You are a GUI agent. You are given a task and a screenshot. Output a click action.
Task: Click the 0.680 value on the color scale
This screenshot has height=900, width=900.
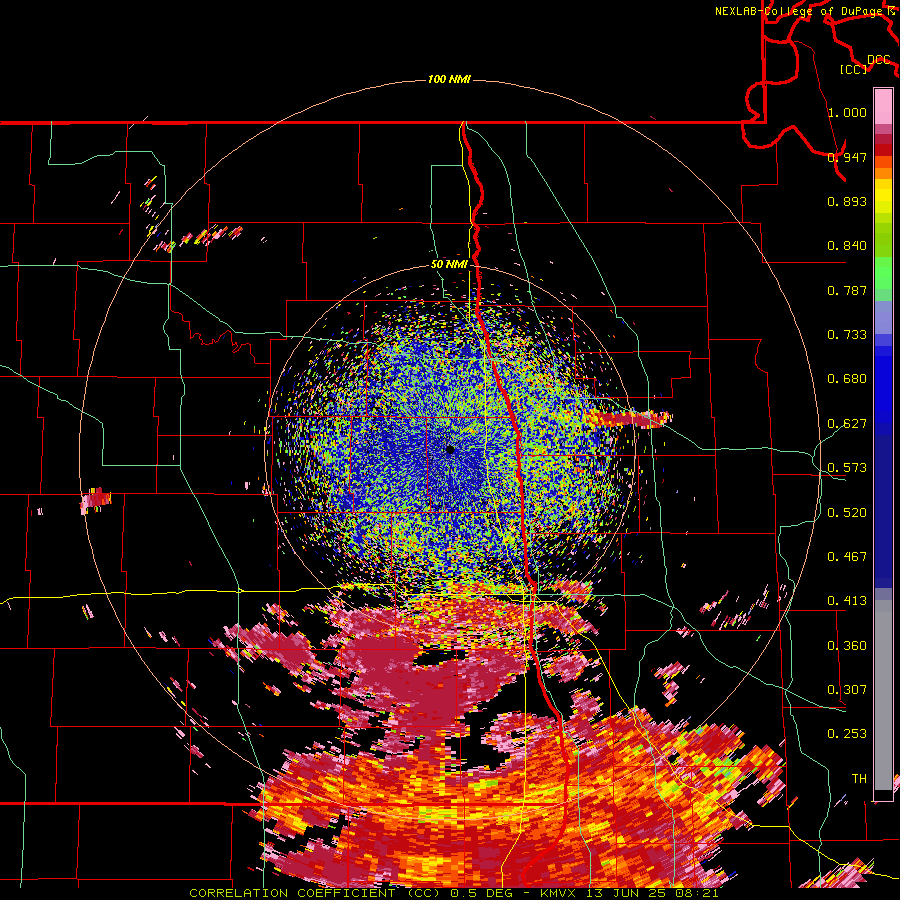[847, 379]
